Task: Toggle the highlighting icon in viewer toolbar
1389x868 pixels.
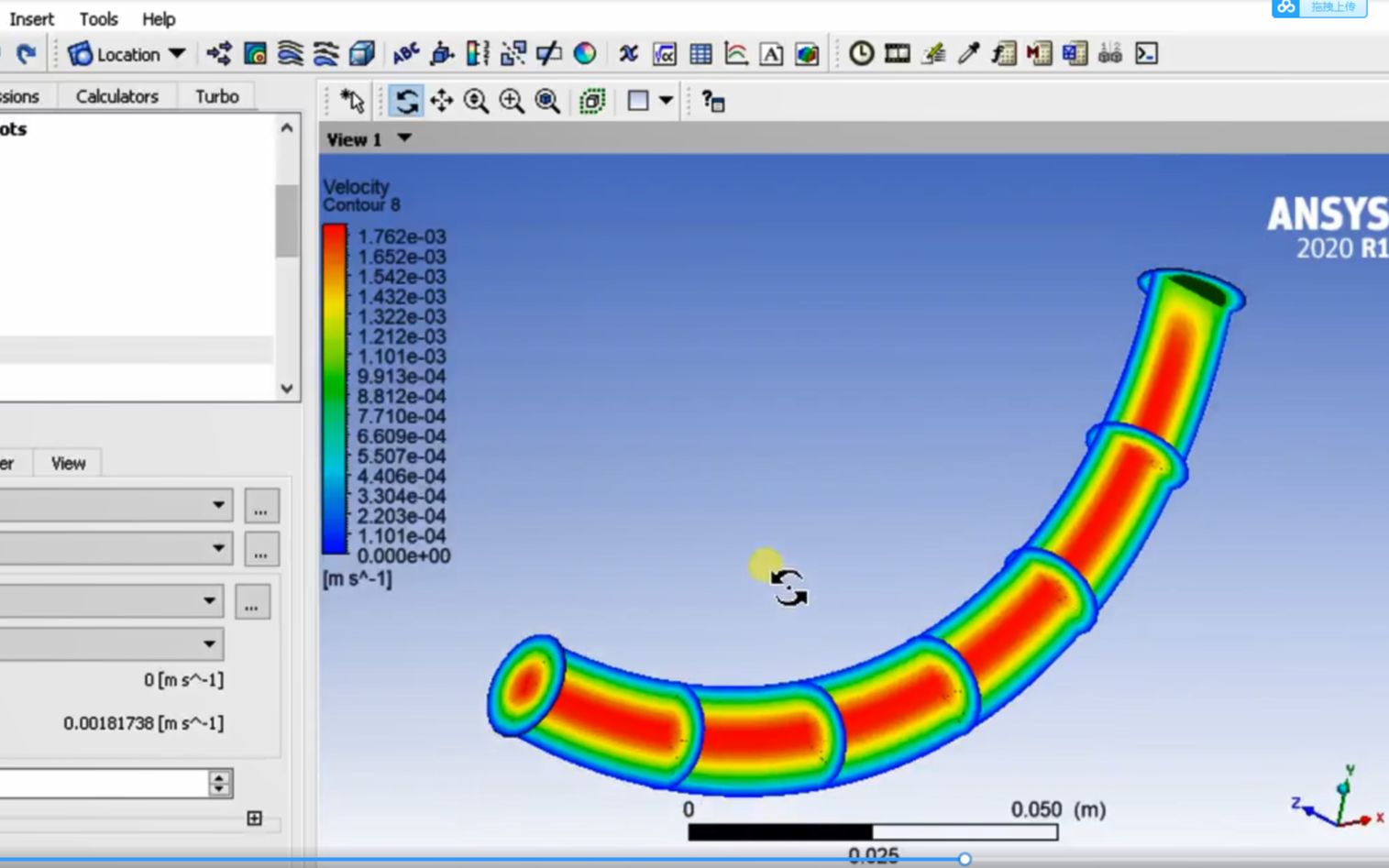Action: pyautogui.click(x=592, y=101)
